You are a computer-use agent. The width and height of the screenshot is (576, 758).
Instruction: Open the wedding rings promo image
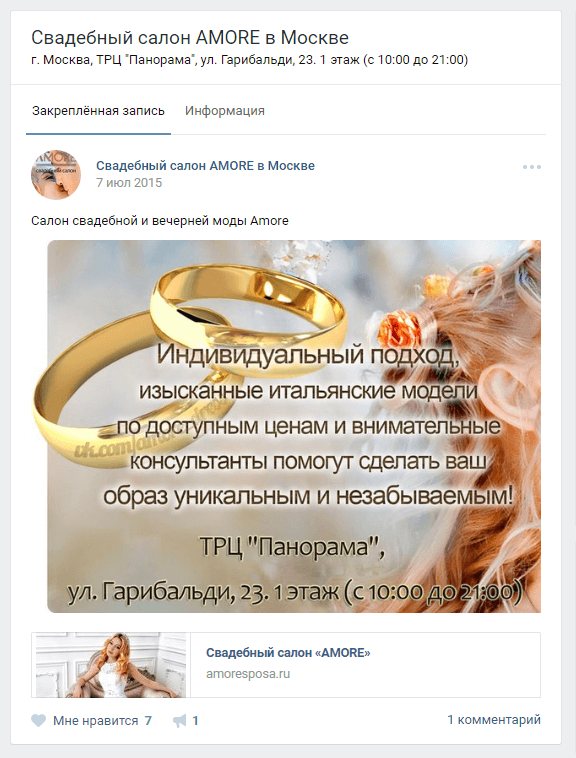(294, 426)
